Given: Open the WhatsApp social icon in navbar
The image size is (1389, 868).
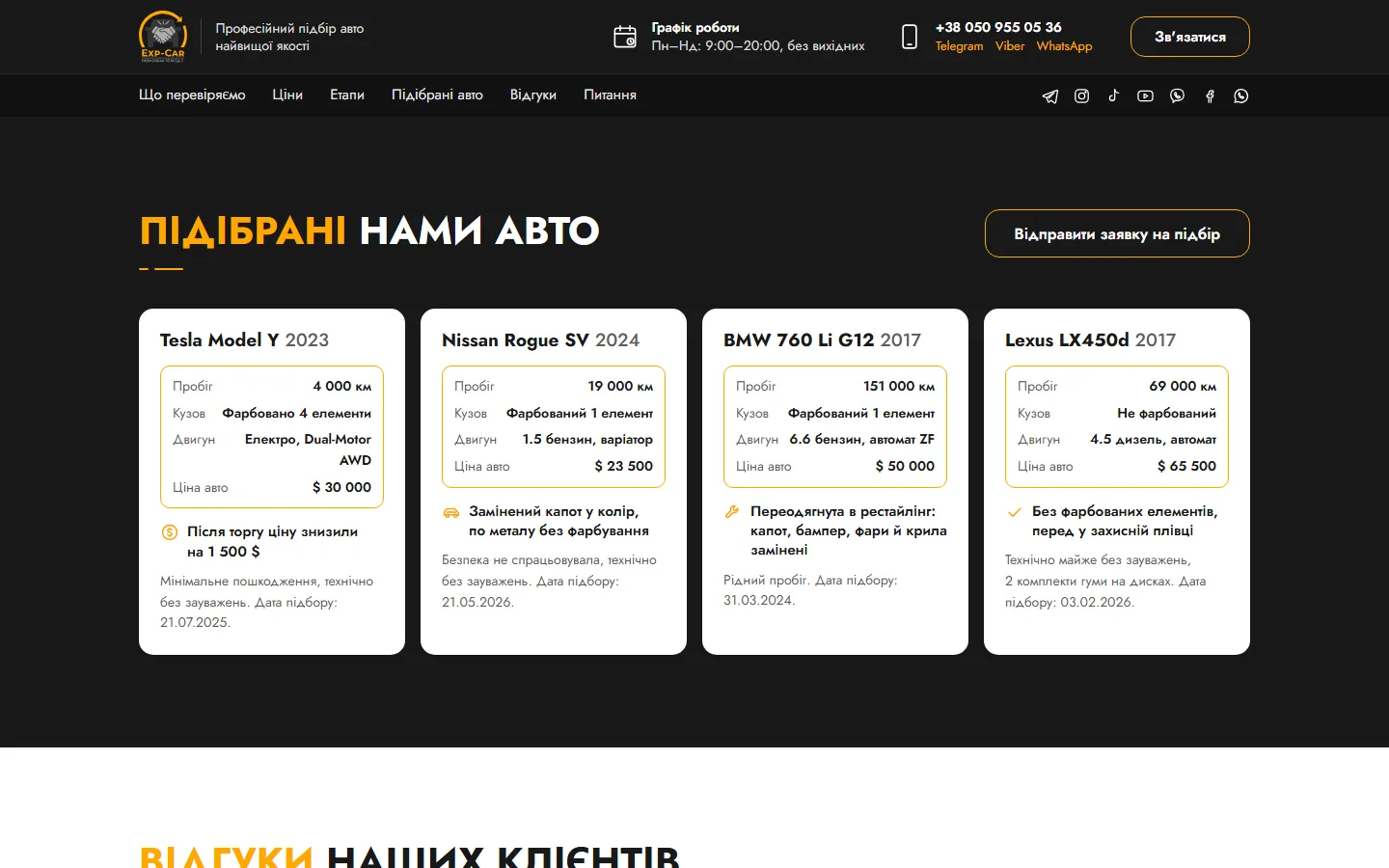Looking at the screenshot, I should pos(1240,95).
